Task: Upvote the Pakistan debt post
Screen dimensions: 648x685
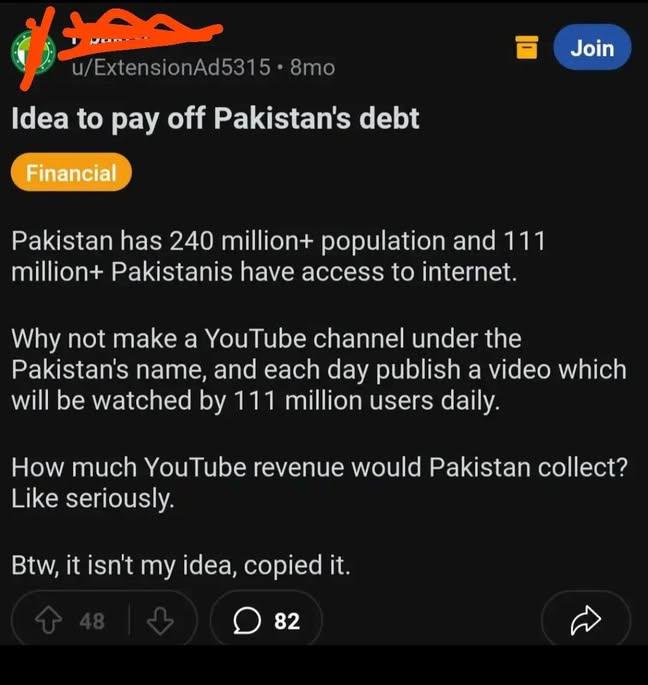Action: point(49,621)
